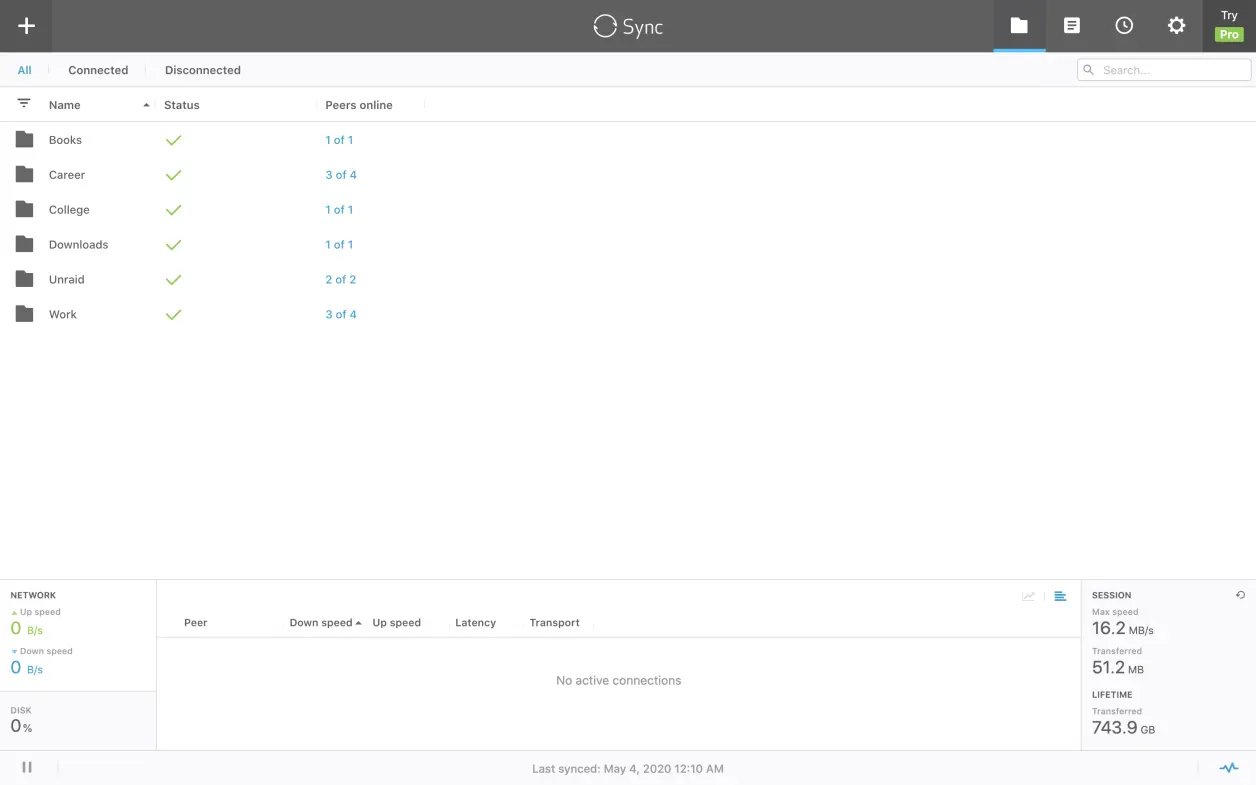Click the column filter icon beside Name

[x=24, y=104]
